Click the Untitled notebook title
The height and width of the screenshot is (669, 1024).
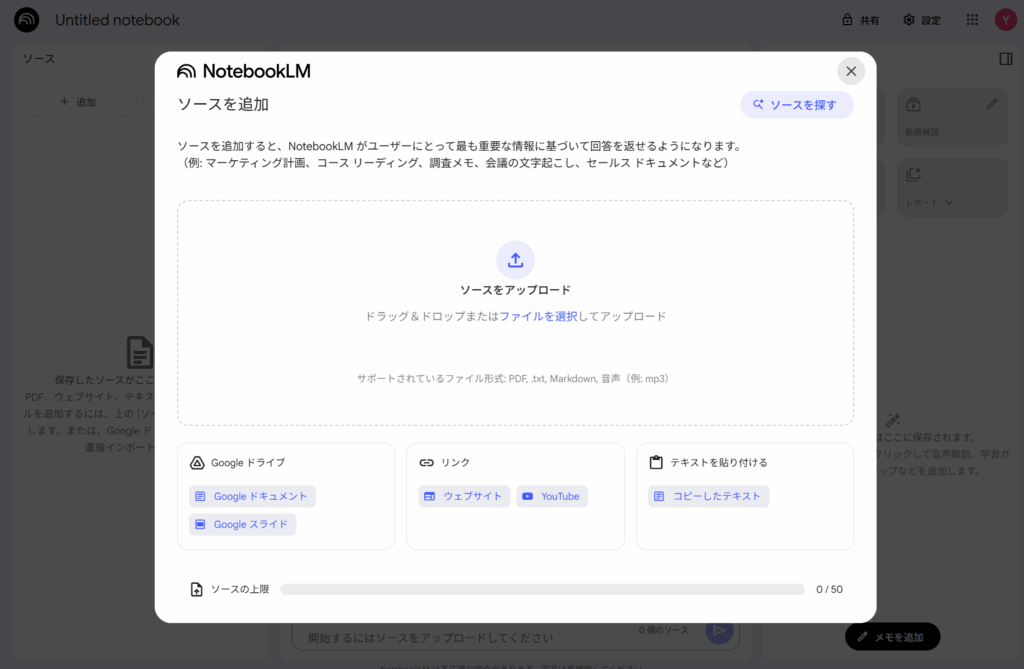(118, 20)
